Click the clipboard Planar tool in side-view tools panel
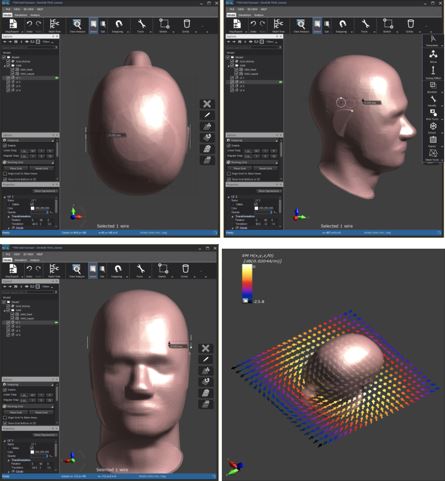Image resolution: width=445 pixels, height=481 pixels. 433,140
